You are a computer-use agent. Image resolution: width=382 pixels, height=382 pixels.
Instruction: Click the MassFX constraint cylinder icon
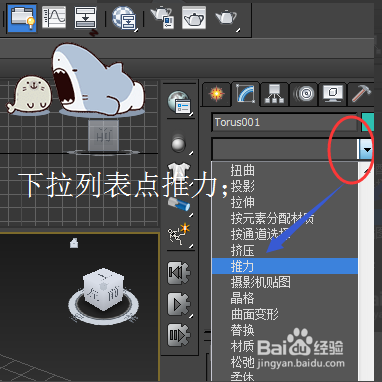coord(179,205)
